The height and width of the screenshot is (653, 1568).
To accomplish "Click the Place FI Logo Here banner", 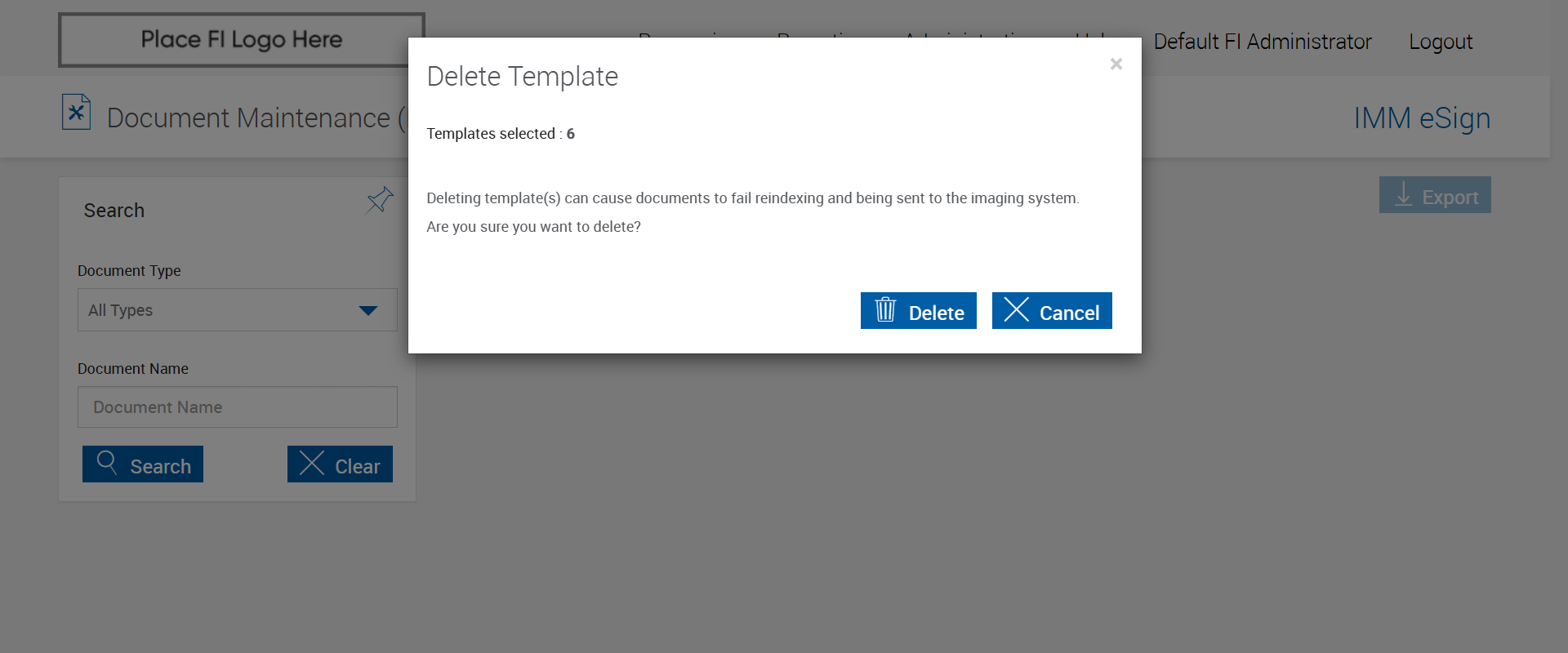I will click(x=241, y=39).
